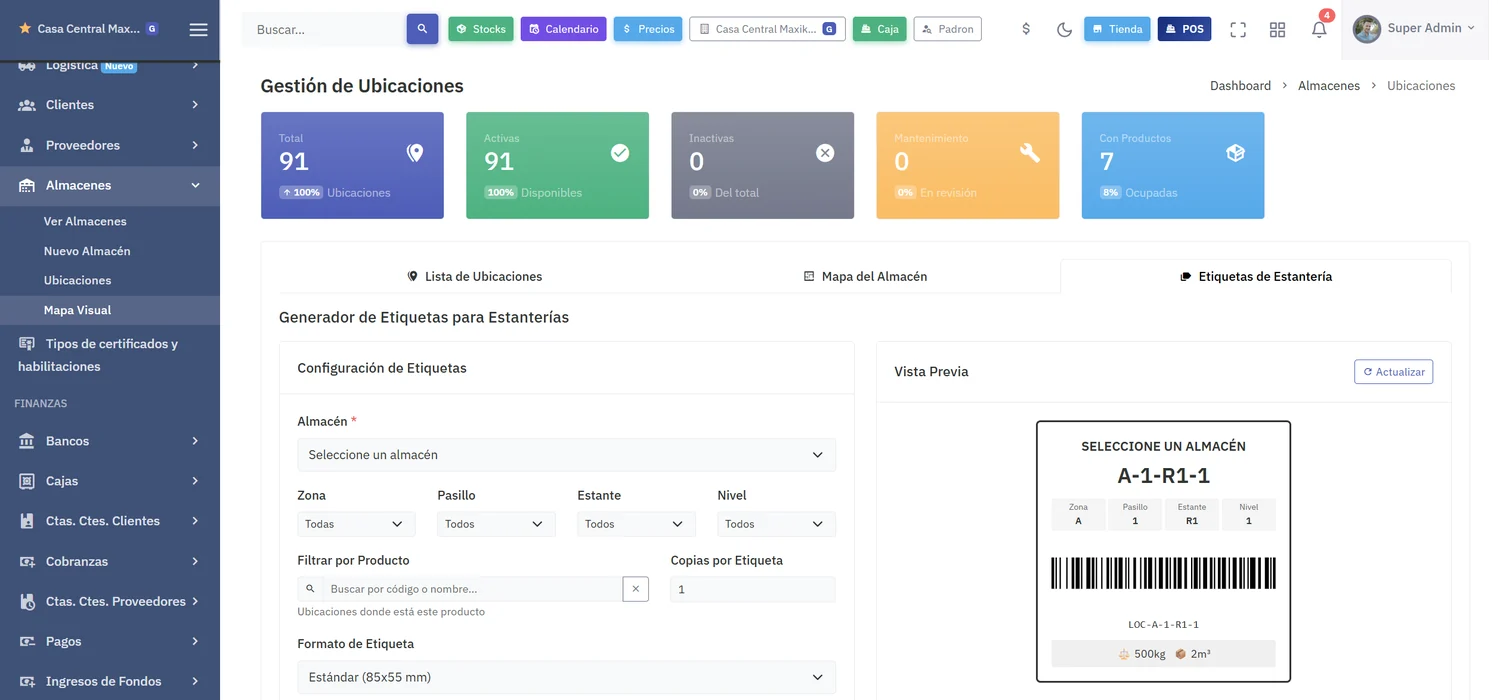Click the Clientes people icon in sidebar
1500x700 pixels.
pyautogui.click(x=27, y=105)
